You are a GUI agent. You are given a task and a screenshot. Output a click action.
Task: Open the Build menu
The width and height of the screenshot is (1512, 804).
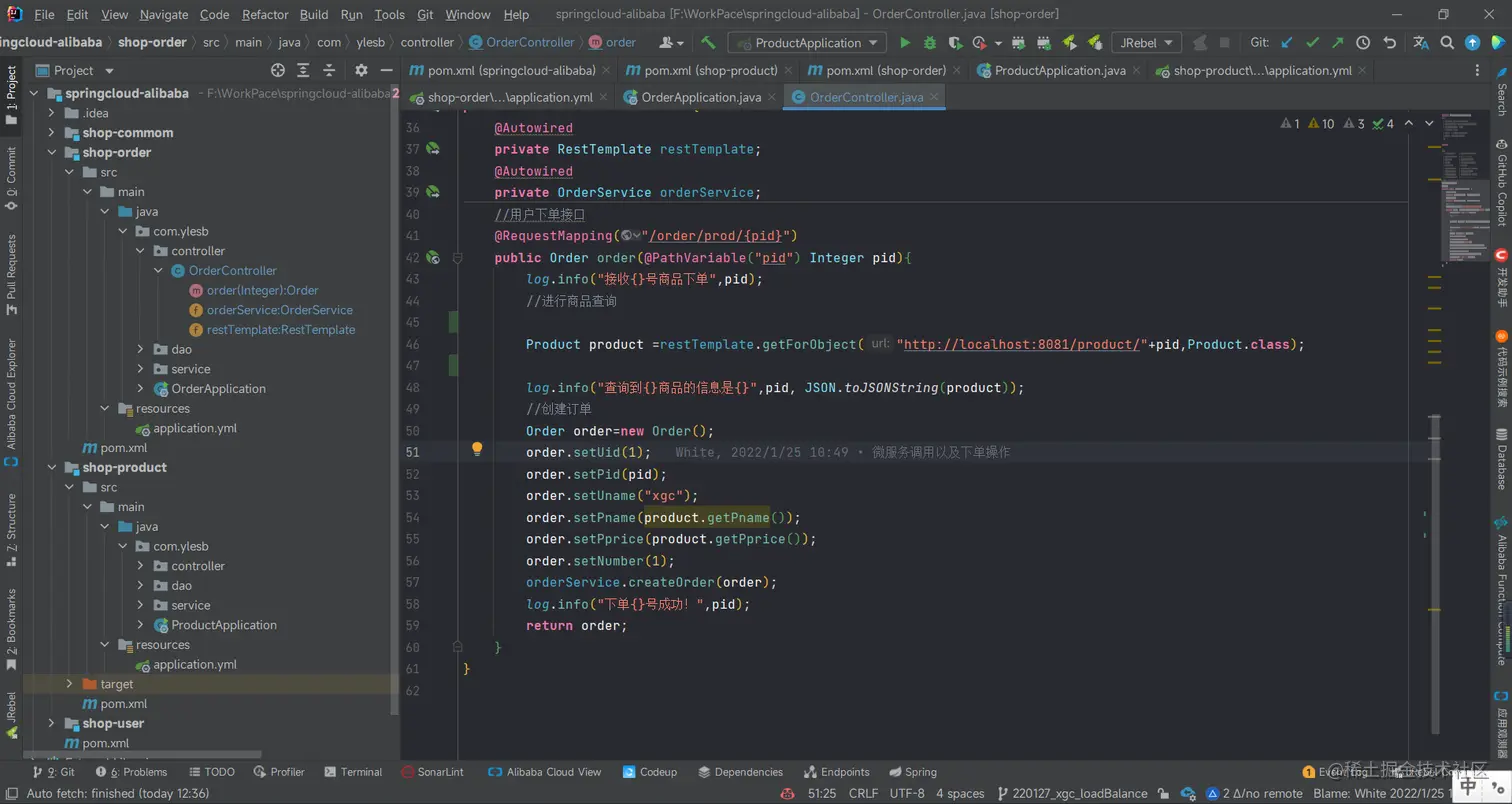click(314, 14)
